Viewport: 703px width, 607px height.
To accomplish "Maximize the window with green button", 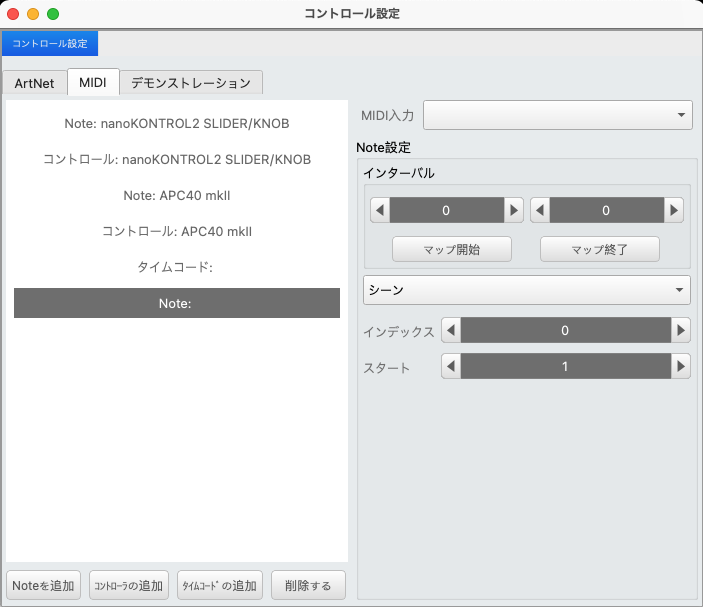I will [53, 14].
